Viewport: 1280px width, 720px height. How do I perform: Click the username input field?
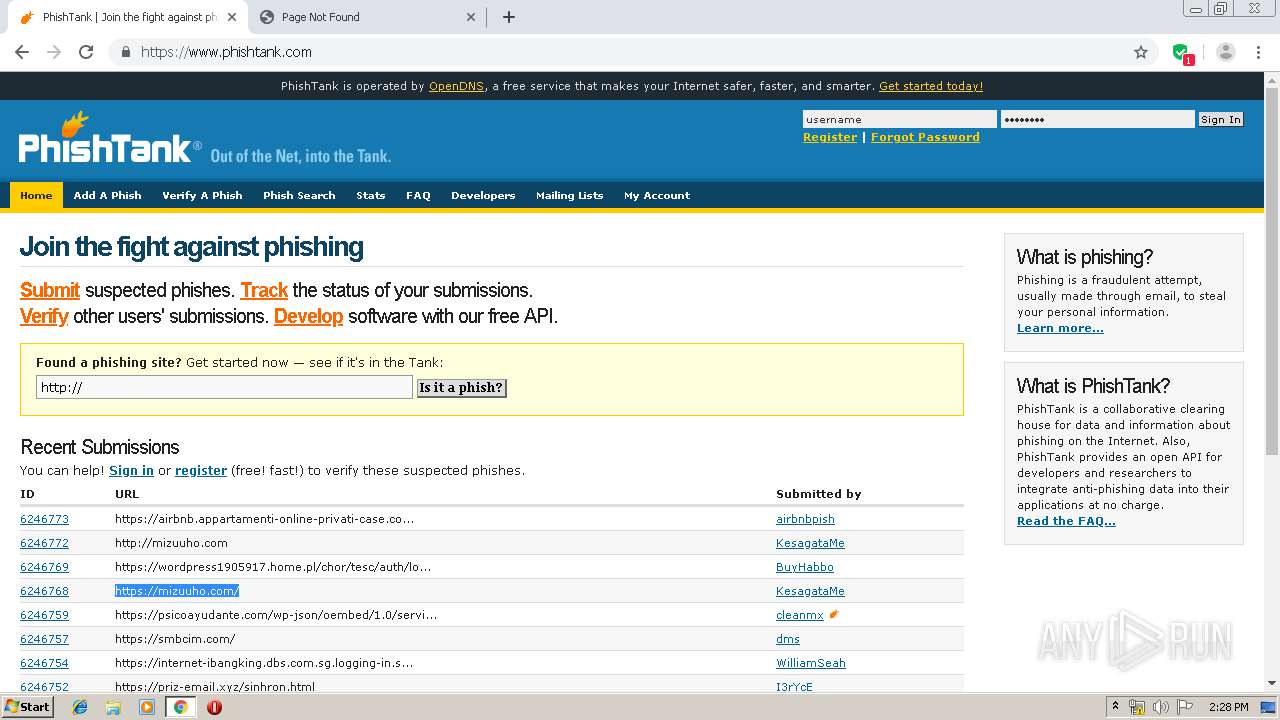click(x=899, y=119)
